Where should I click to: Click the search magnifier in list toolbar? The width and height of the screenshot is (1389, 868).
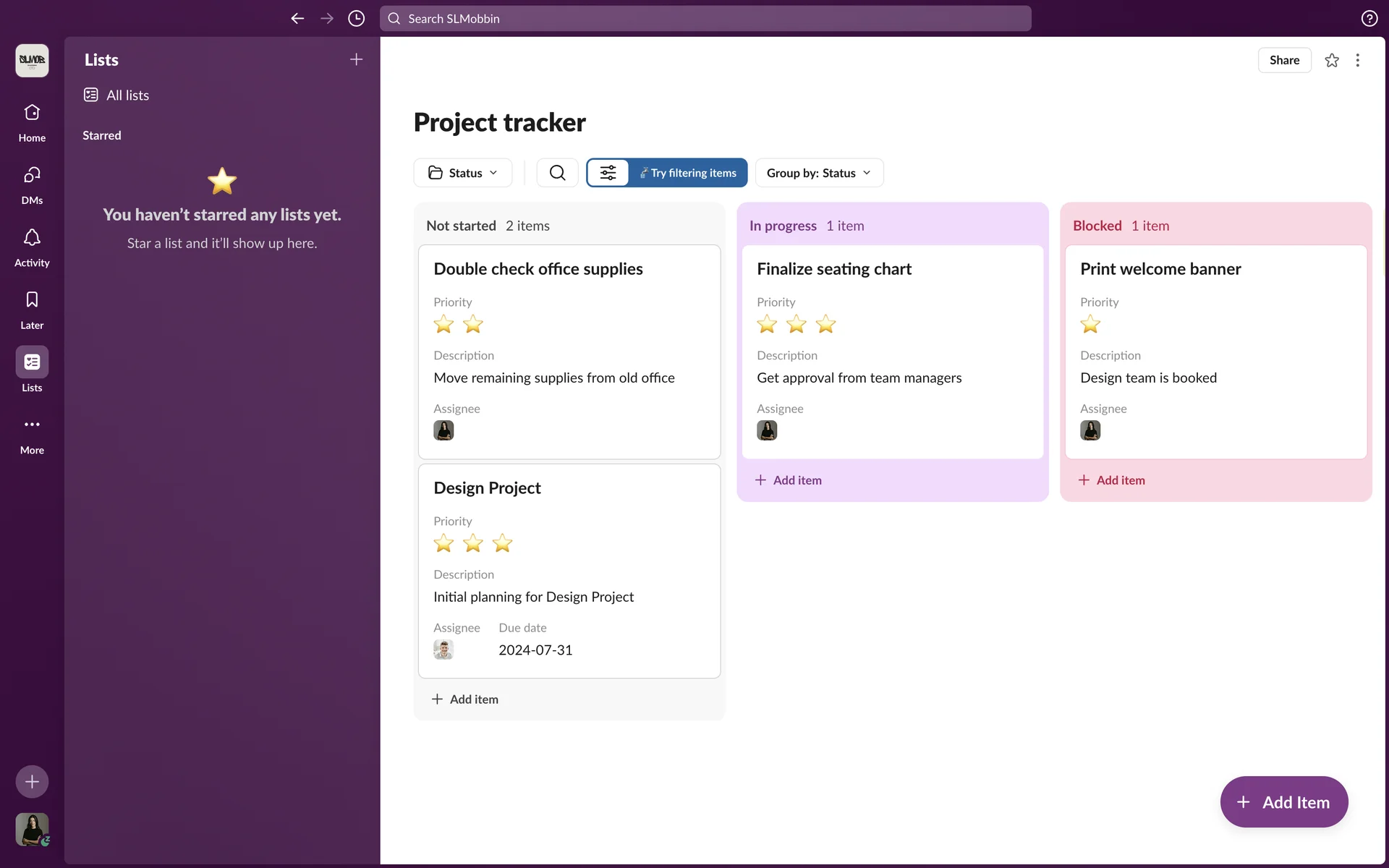(557, 173)
